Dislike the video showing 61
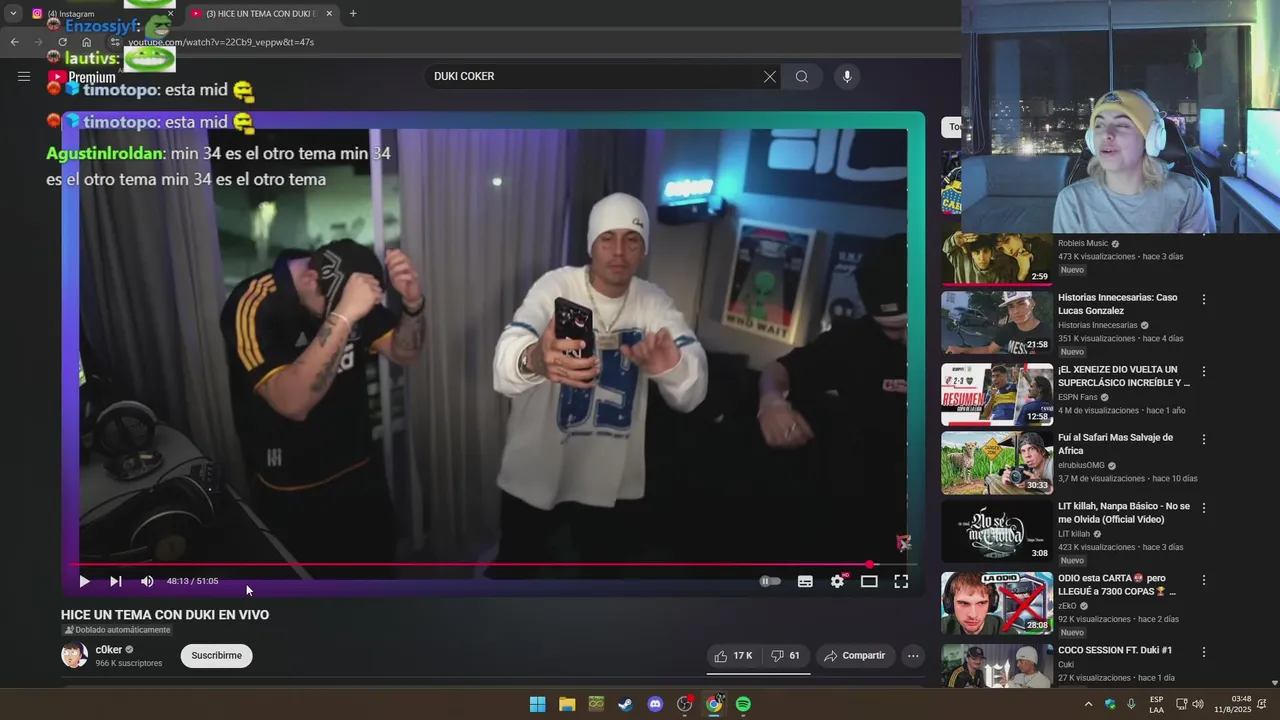The width and height of the screenshot is (1280, 720). [x=785, y=656]
